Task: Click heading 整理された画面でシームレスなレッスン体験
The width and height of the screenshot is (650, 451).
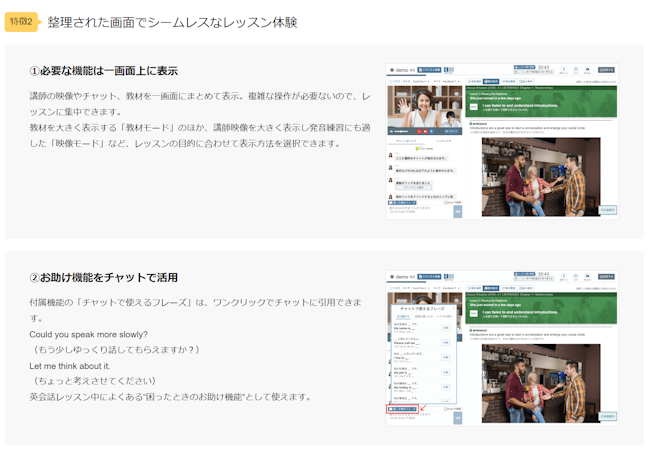Action: [172, 22]
